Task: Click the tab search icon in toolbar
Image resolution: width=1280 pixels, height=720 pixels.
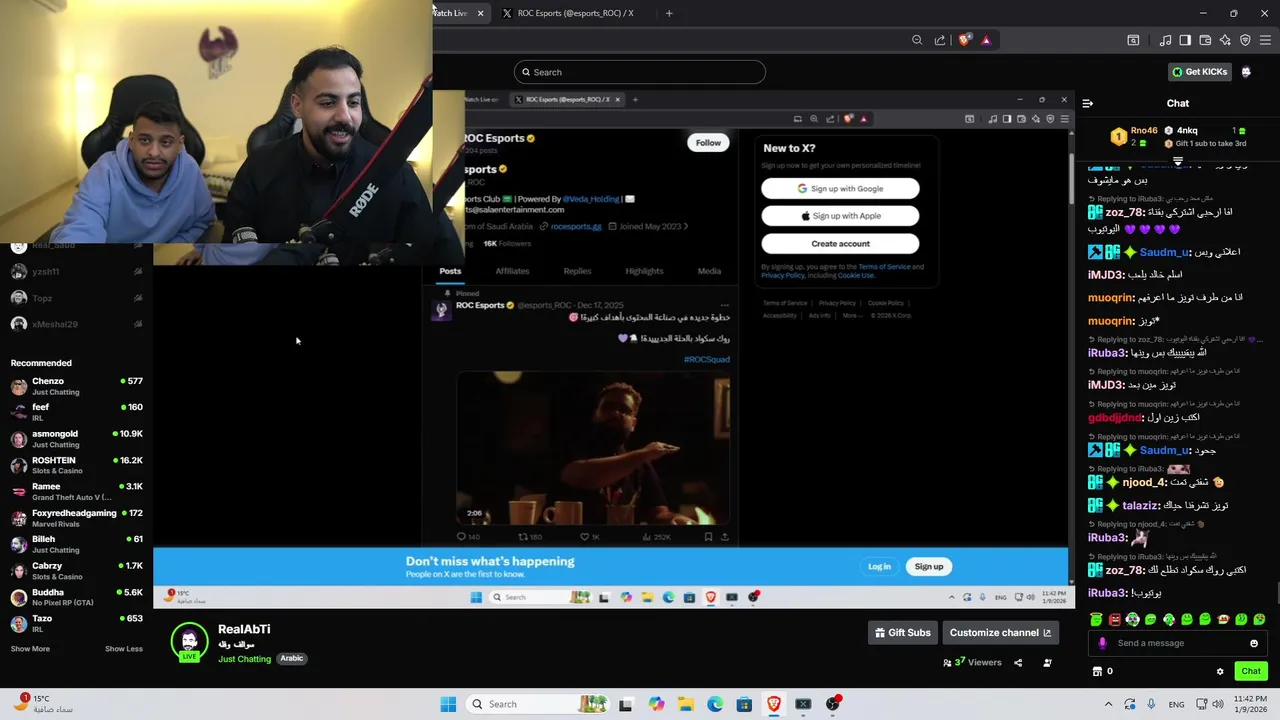Action: point(1133,40)
